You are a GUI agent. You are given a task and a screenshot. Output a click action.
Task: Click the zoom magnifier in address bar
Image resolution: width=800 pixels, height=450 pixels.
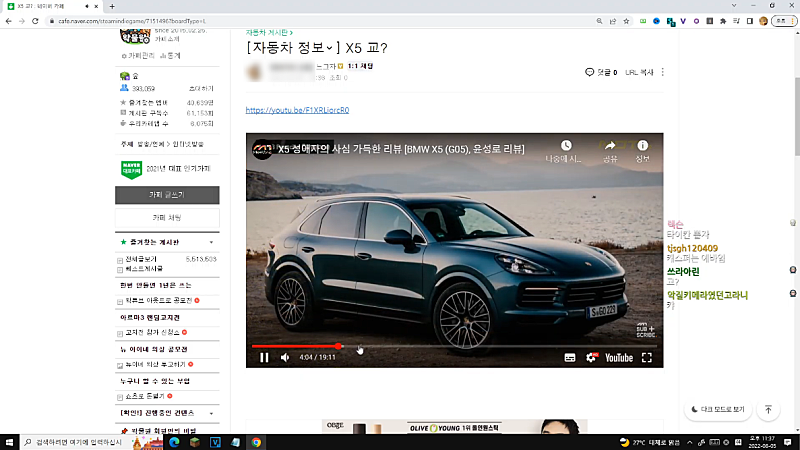click(x=599, y=21)
